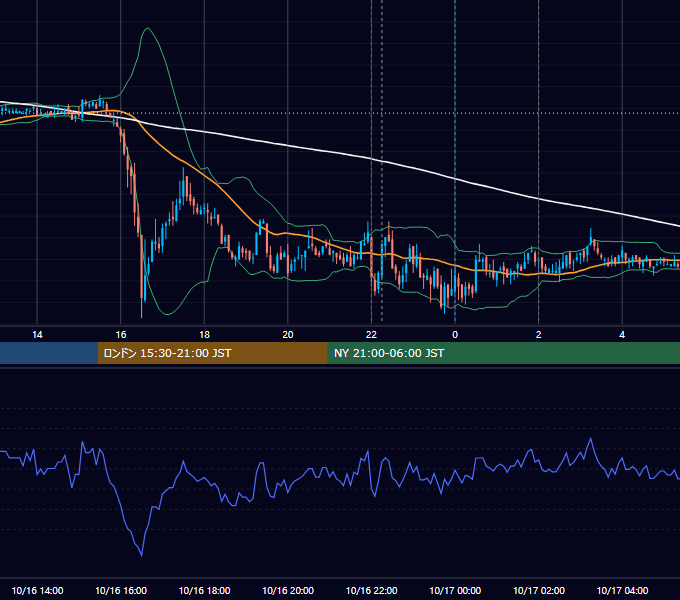Image resolution: width=680 pixels, height=600 pixels.
Task: Click the 10/16 14:00 time label
Action: click(37, 590)
